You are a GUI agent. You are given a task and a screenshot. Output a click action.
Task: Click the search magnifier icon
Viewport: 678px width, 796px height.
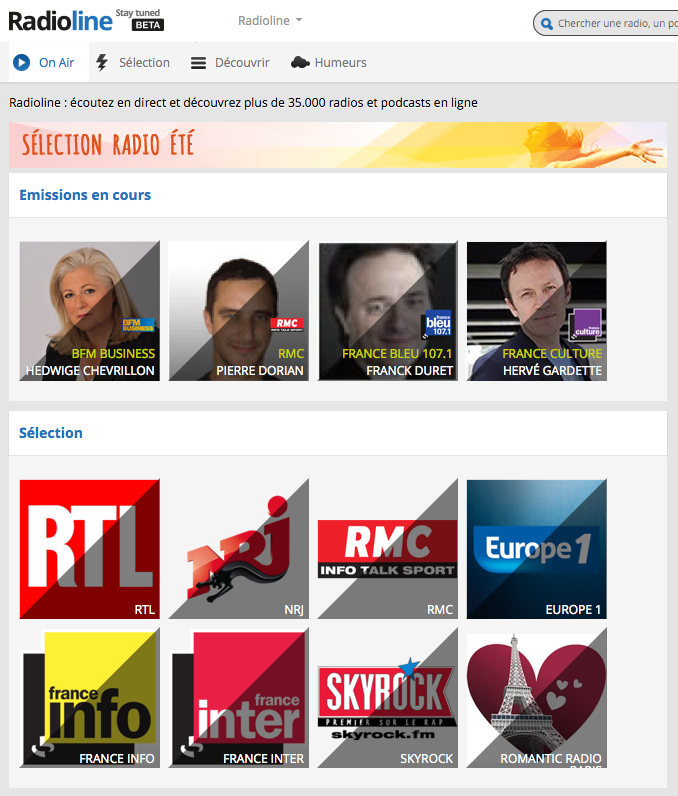[x=546, y=23]
